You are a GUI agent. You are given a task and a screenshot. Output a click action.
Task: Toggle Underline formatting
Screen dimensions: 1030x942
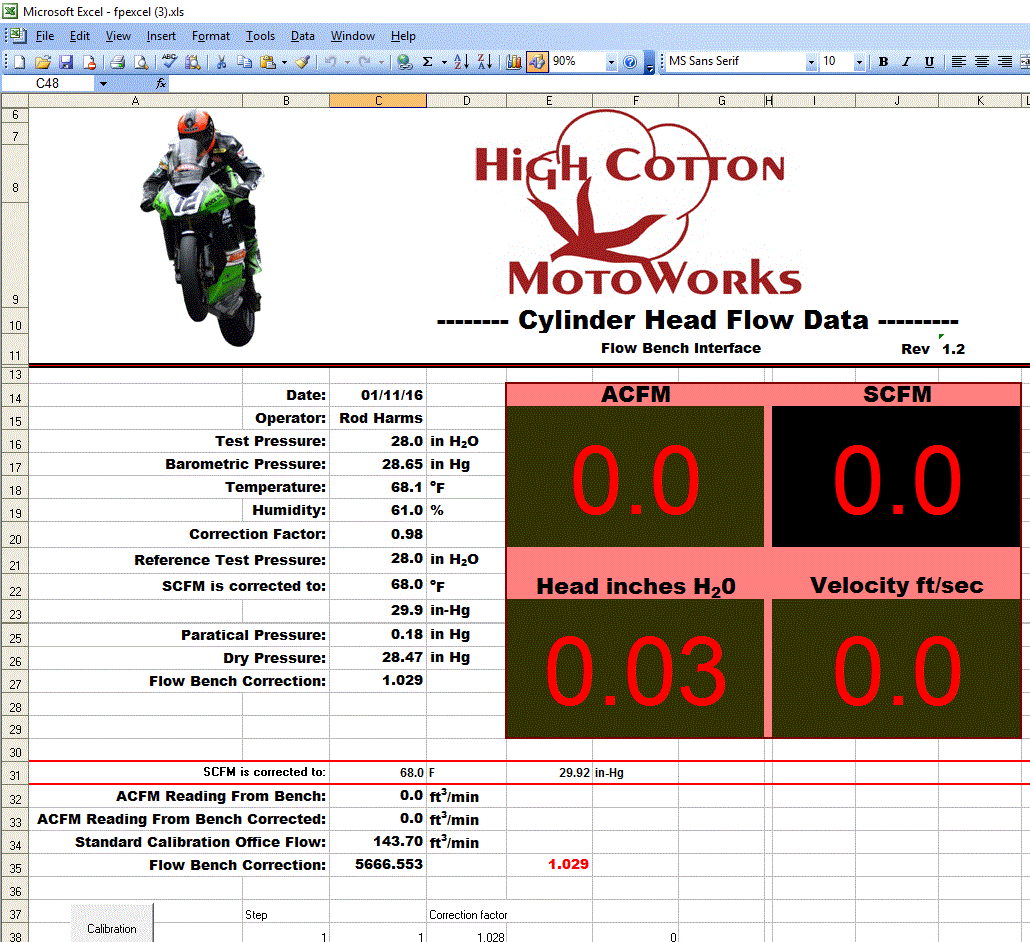click(929, 62)
